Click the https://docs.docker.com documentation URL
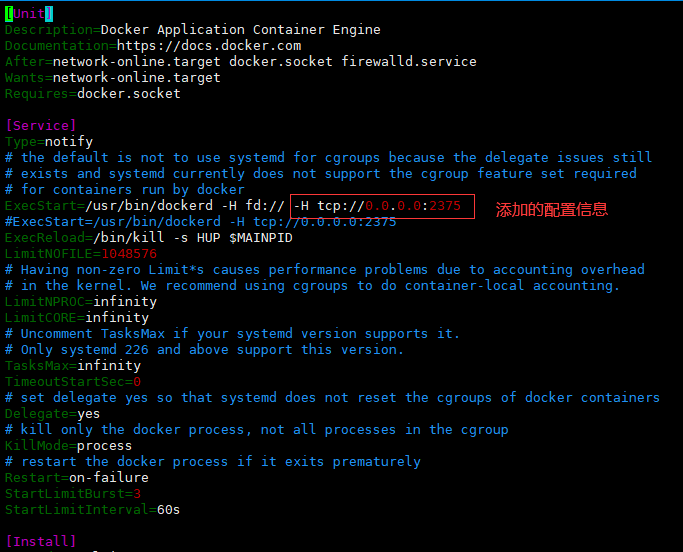Screen dimensions: 683x552 pos(208,46)
